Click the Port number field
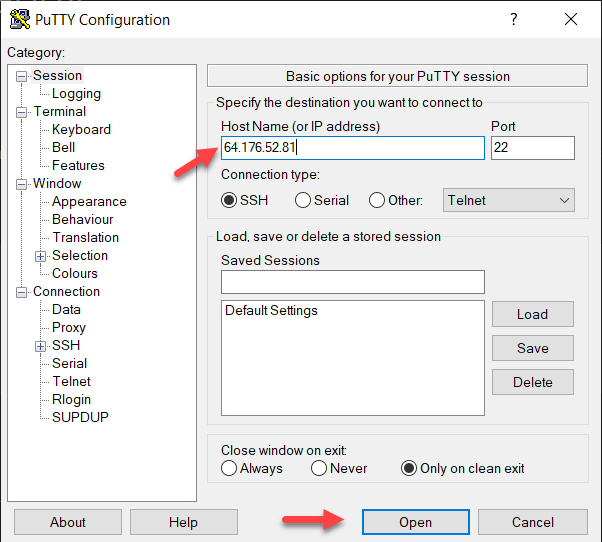This screenshot has height=542, width=602. (532, 148)
